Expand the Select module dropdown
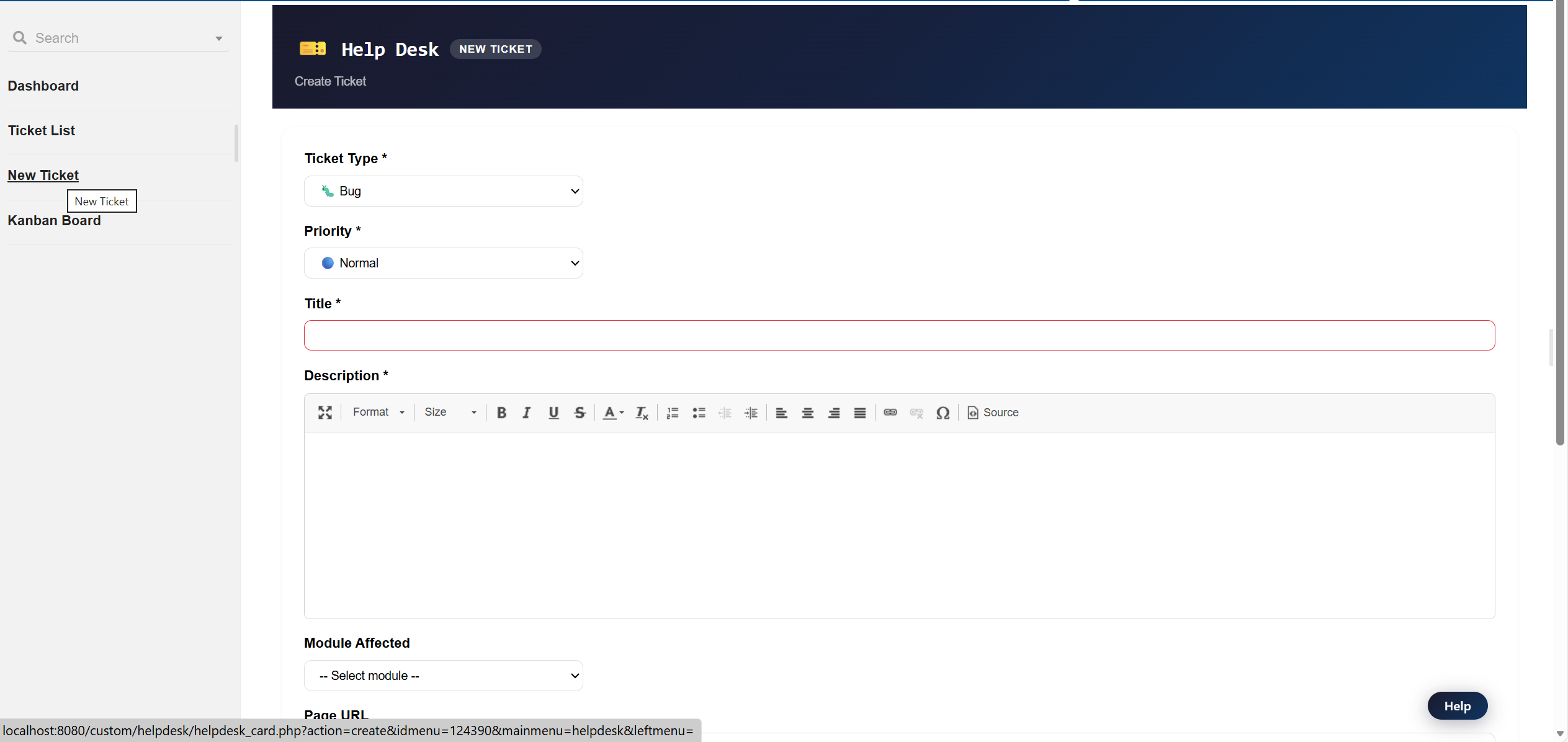1568x742 pixels. 443,676
